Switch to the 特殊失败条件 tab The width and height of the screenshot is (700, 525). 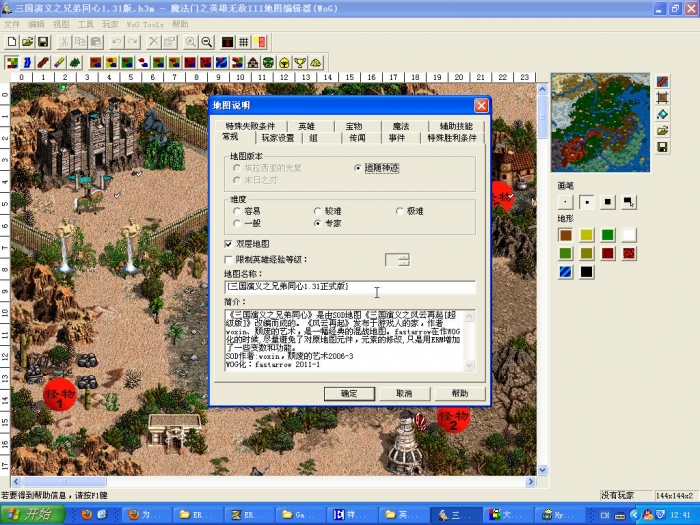coord(250,126)
